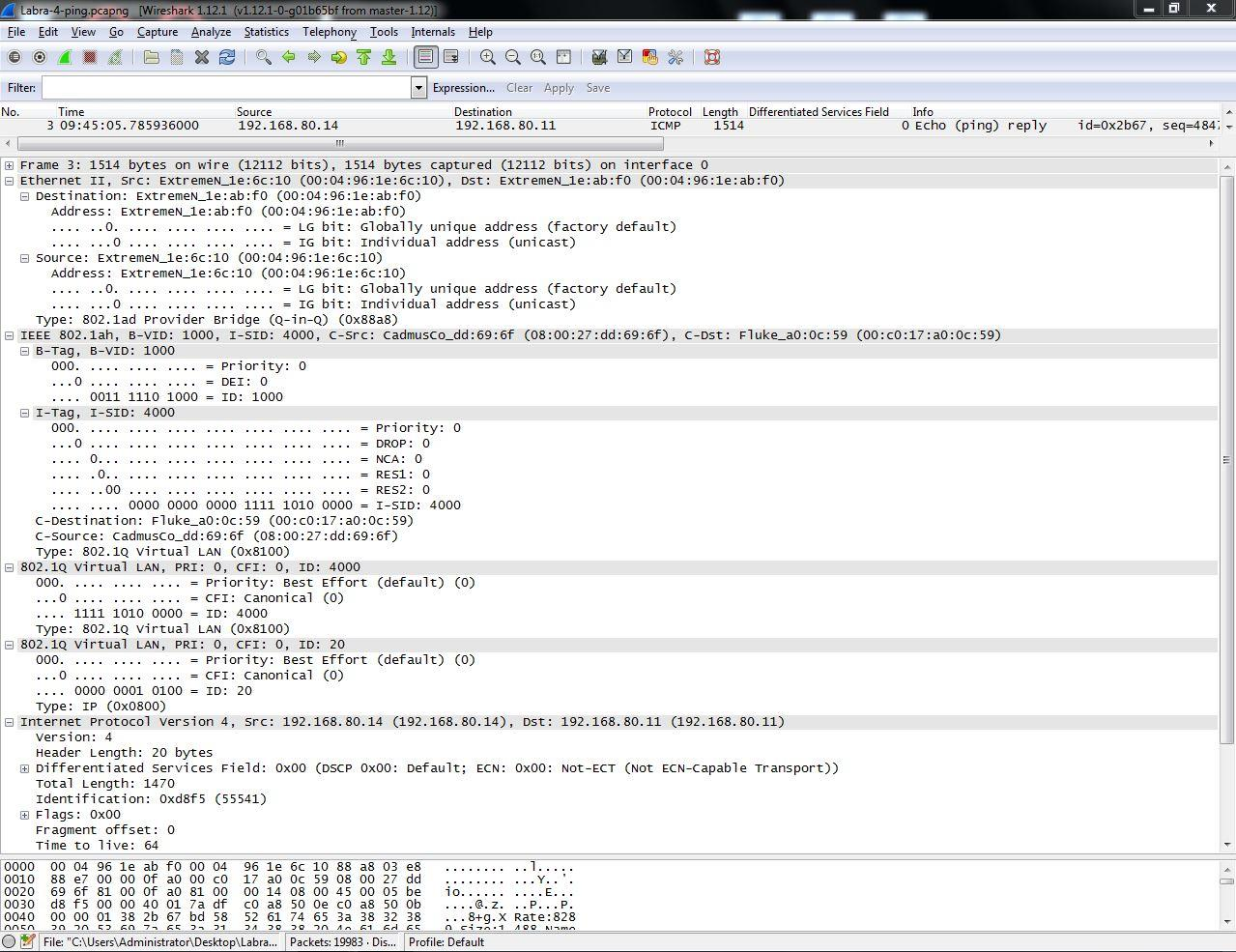Click the expert info status bar icon
This screenshot has width=1236, height=952.
pos(9,942)
